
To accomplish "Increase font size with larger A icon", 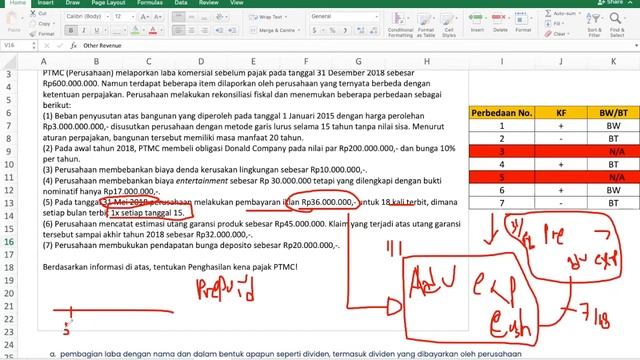I will click(144, 17).
